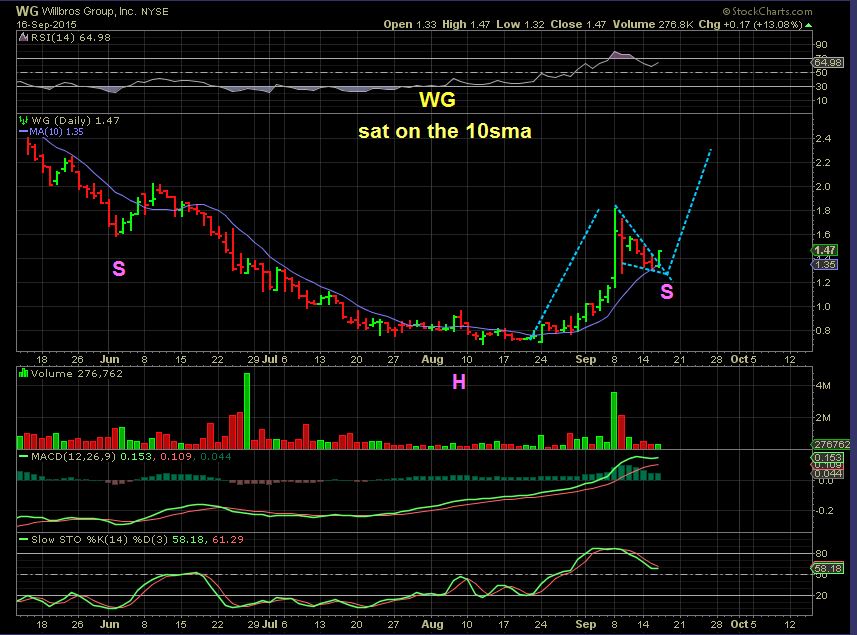
Task: Click the RSI(14) 64.98 legend
Action: 71,38
